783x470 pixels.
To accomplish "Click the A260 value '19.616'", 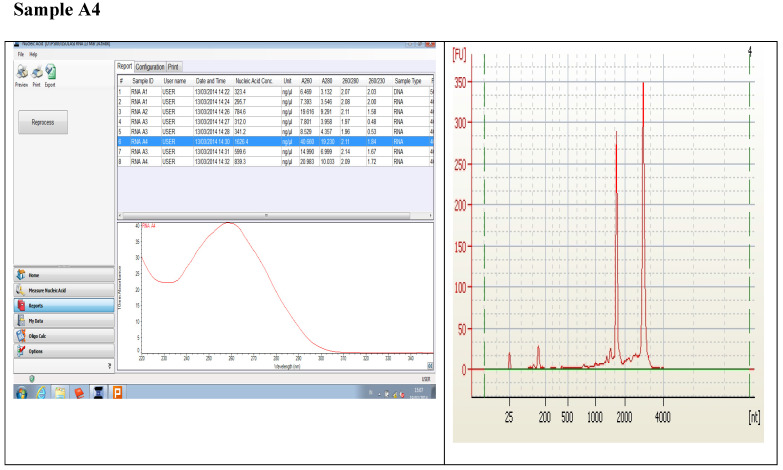I will point(307,112).
